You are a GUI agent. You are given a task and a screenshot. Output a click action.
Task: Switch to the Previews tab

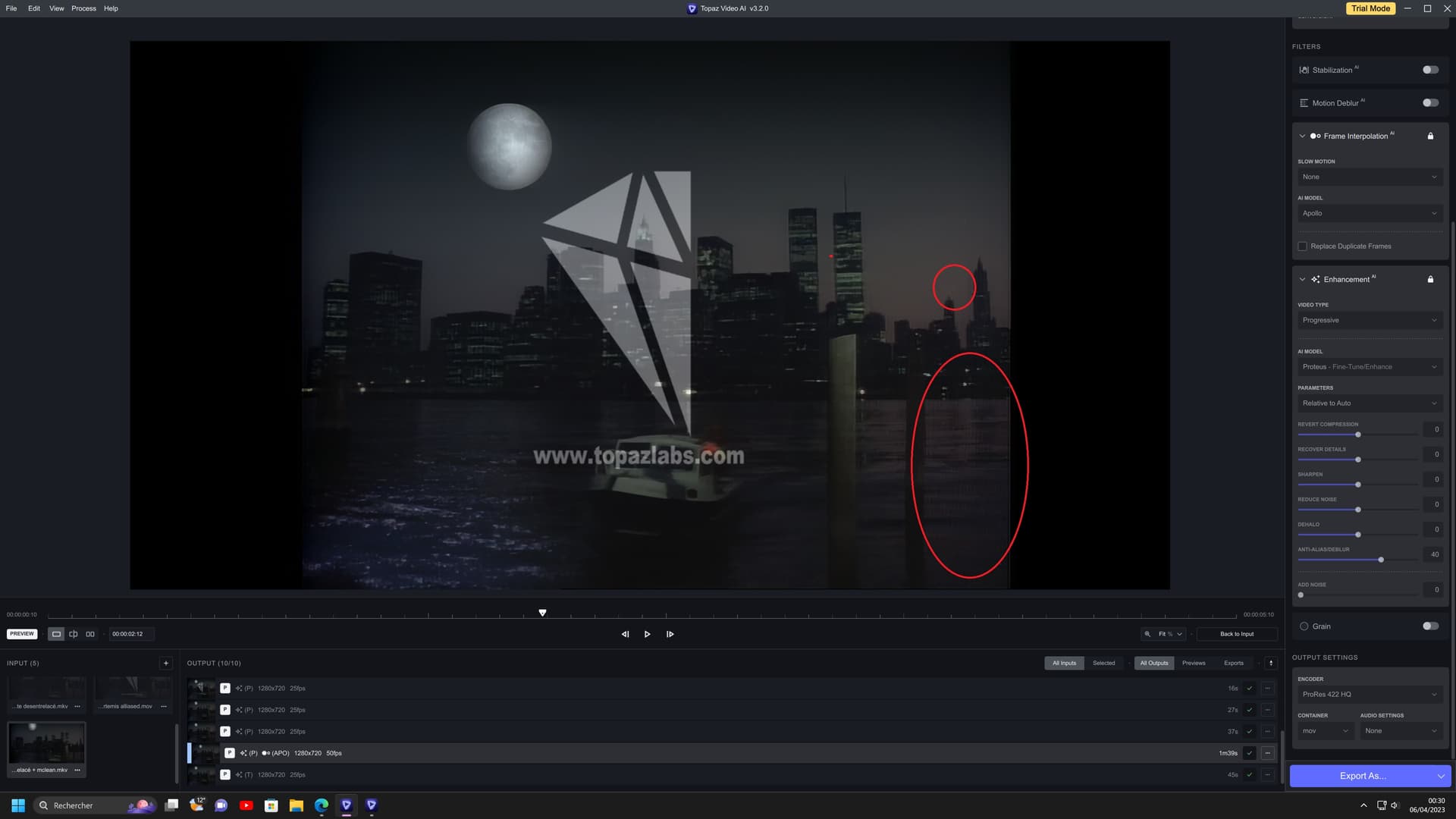pyautogui.click(x=1193, y=663)
